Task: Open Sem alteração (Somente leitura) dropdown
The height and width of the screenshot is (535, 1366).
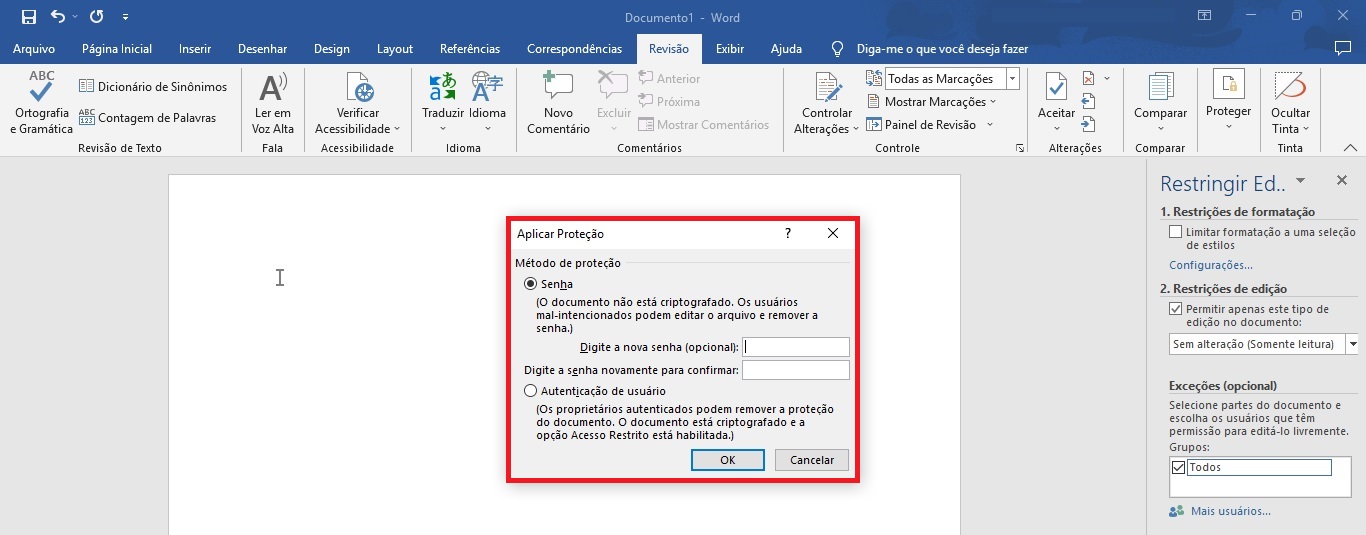Action: 1353,344
